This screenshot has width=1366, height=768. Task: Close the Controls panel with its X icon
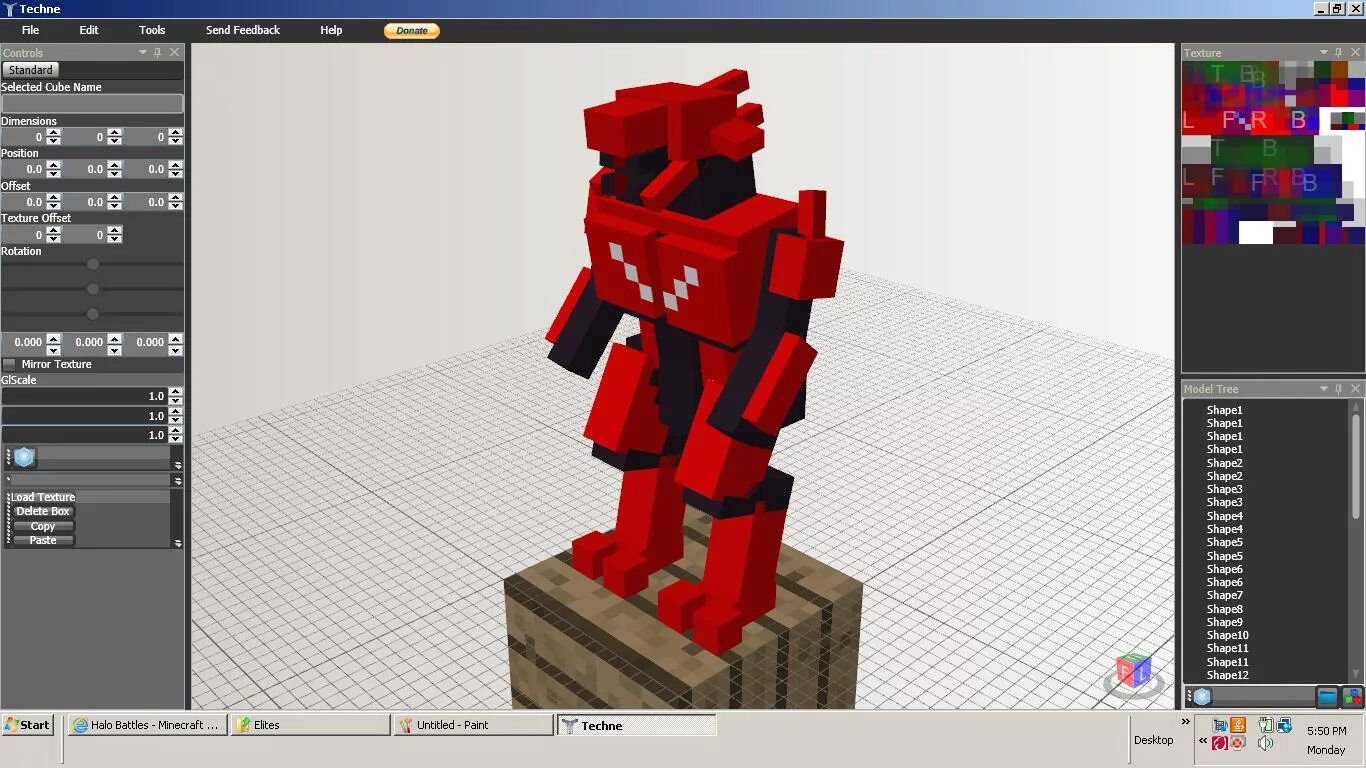pyautogui.click(x=175, y=52)
